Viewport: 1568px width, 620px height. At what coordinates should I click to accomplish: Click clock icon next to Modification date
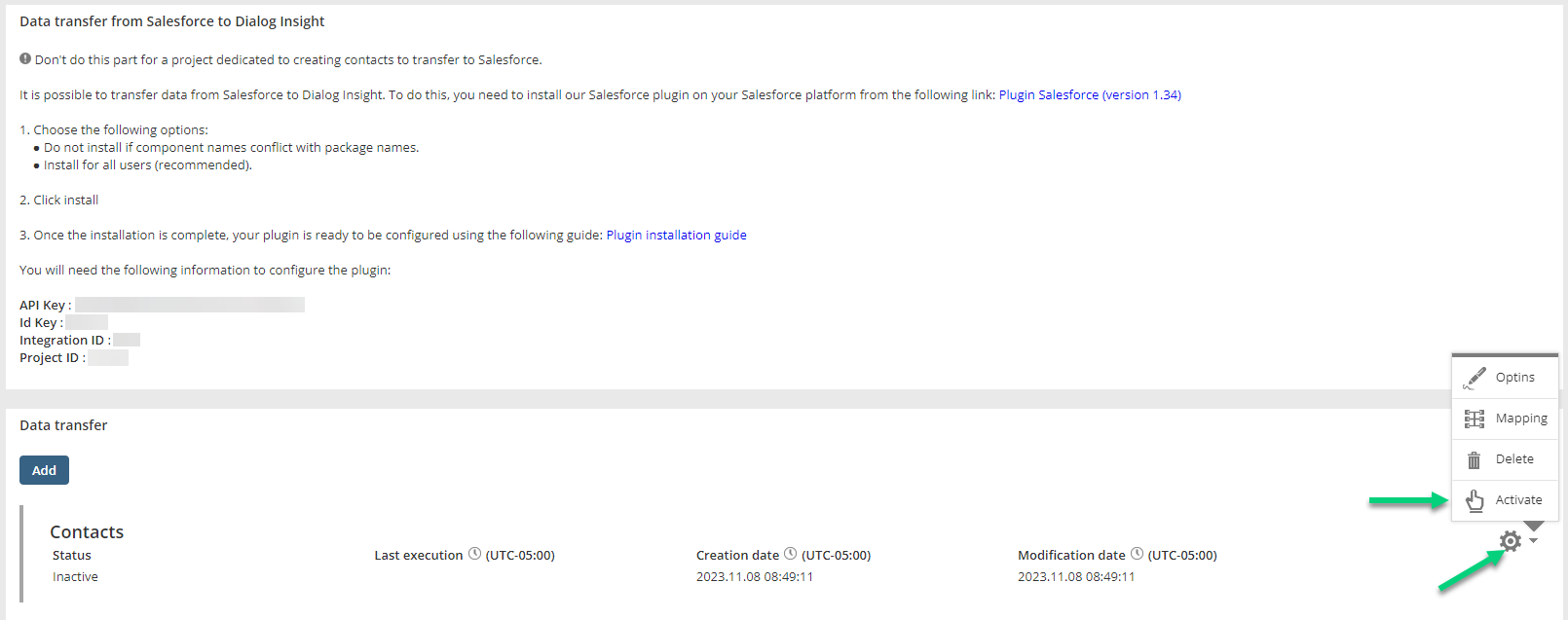[x=1137, y=554]
